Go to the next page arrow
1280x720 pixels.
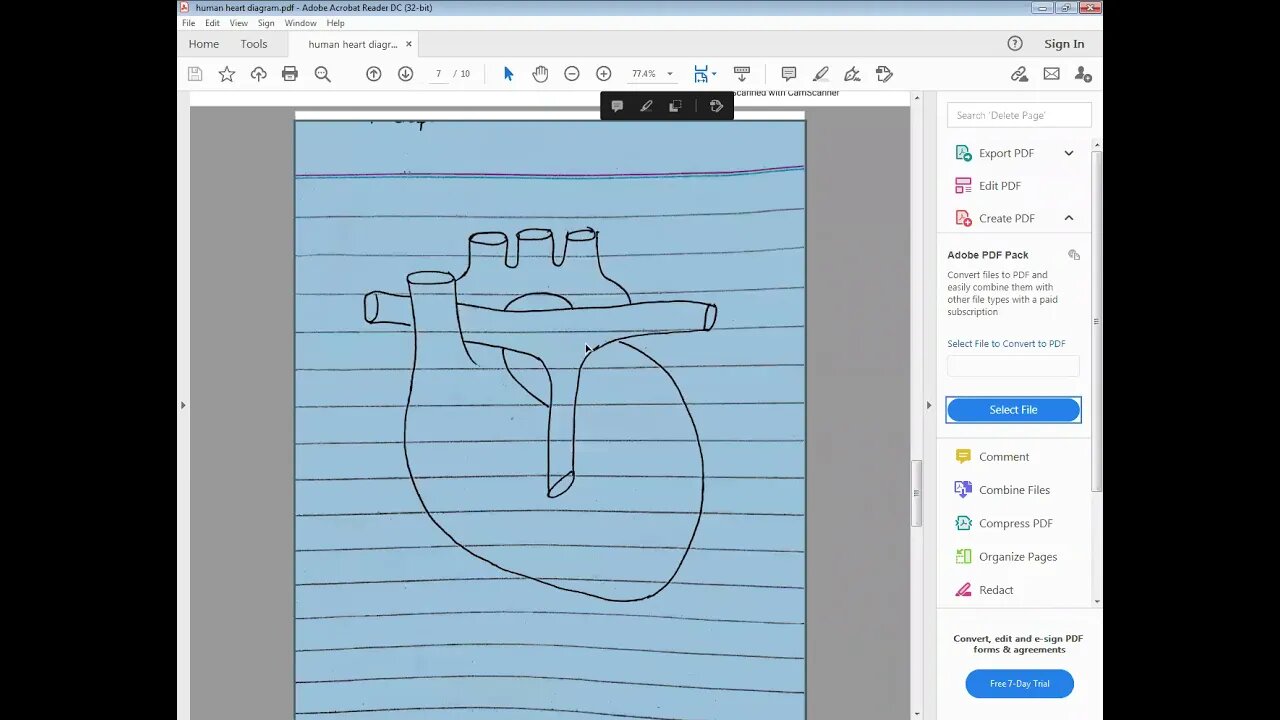[405, 74]
